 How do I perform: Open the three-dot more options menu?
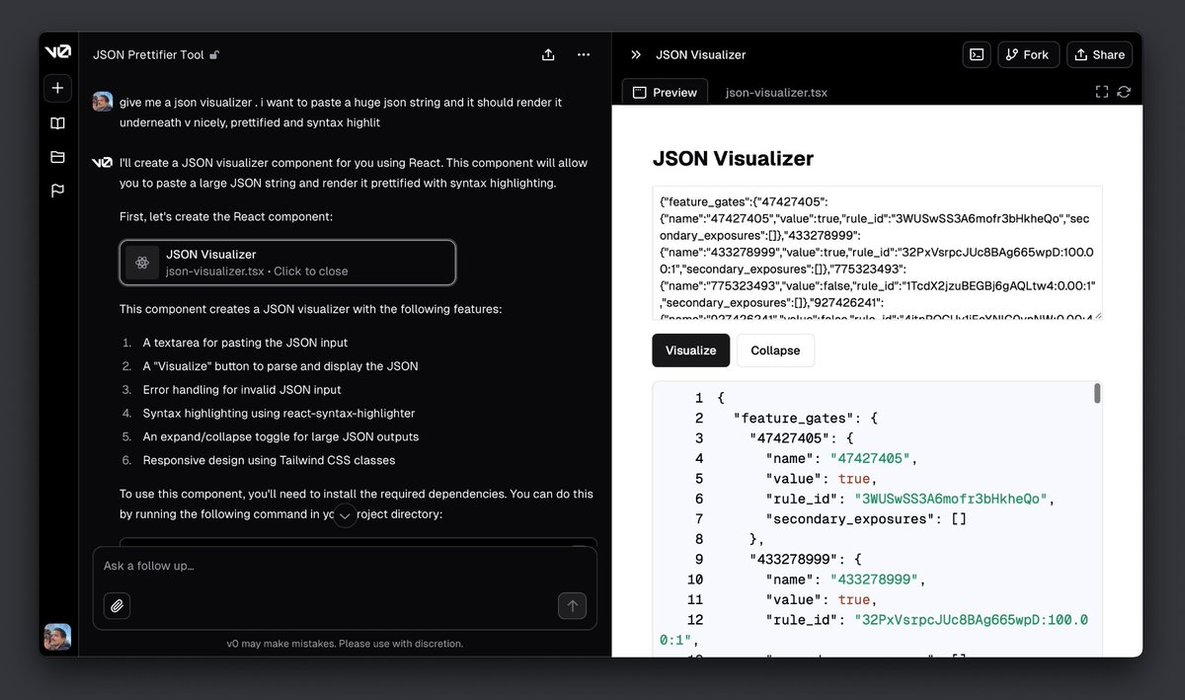584,55
